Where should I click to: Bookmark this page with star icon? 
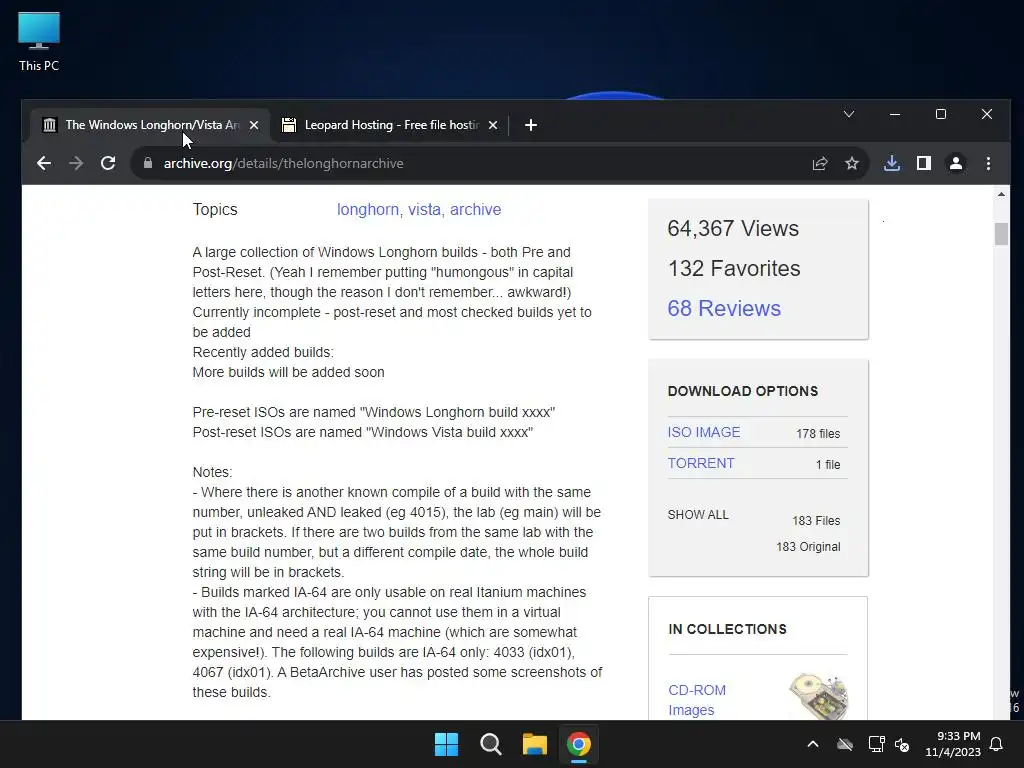[x=852, y=163]
